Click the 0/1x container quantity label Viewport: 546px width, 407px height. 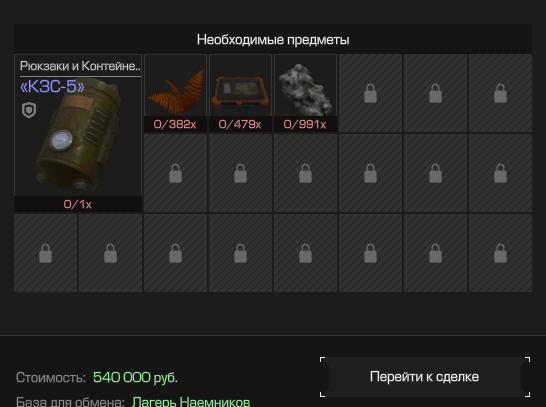coord(78,204)
